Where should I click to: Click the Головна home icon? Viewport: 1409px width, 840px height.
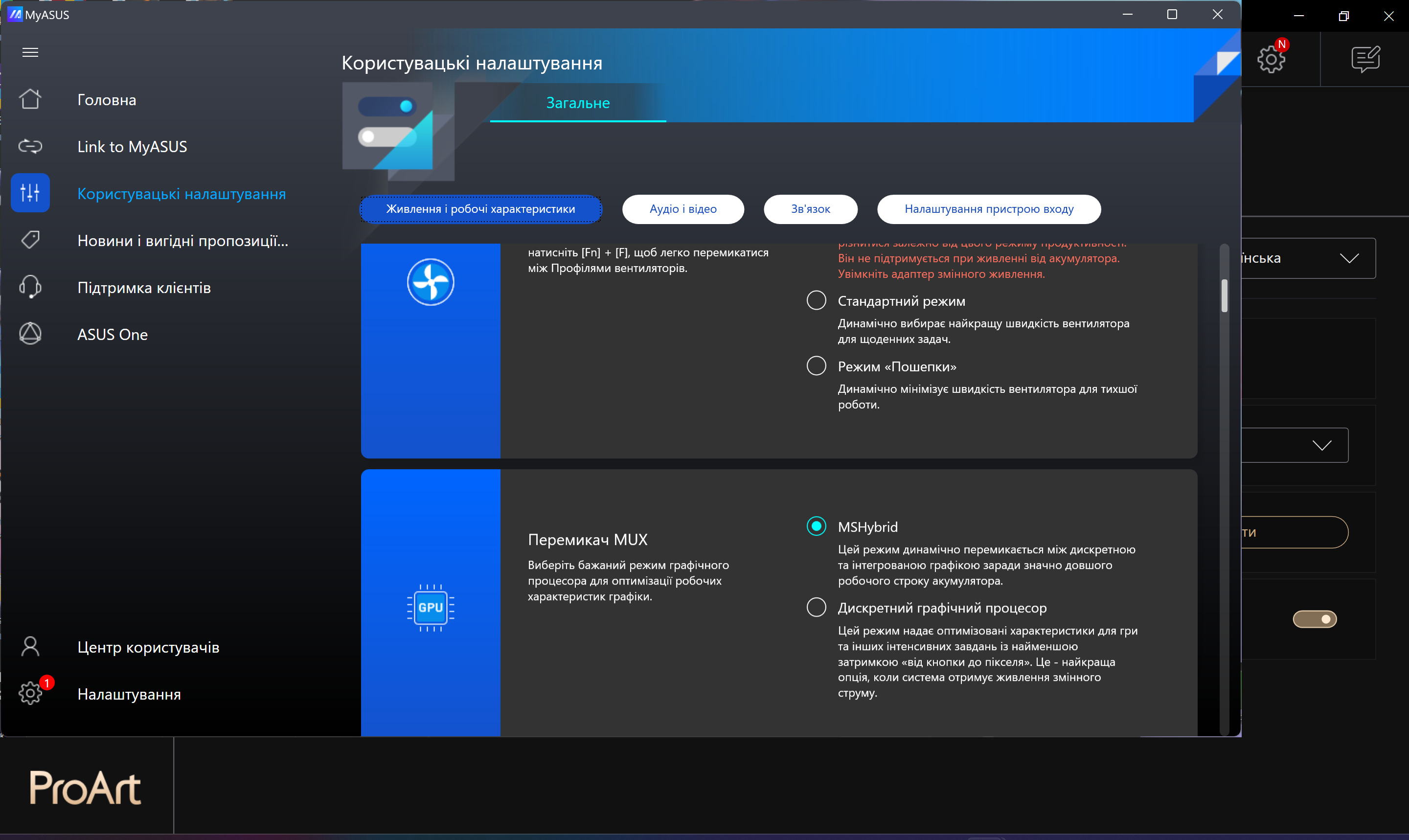[30, 100]
